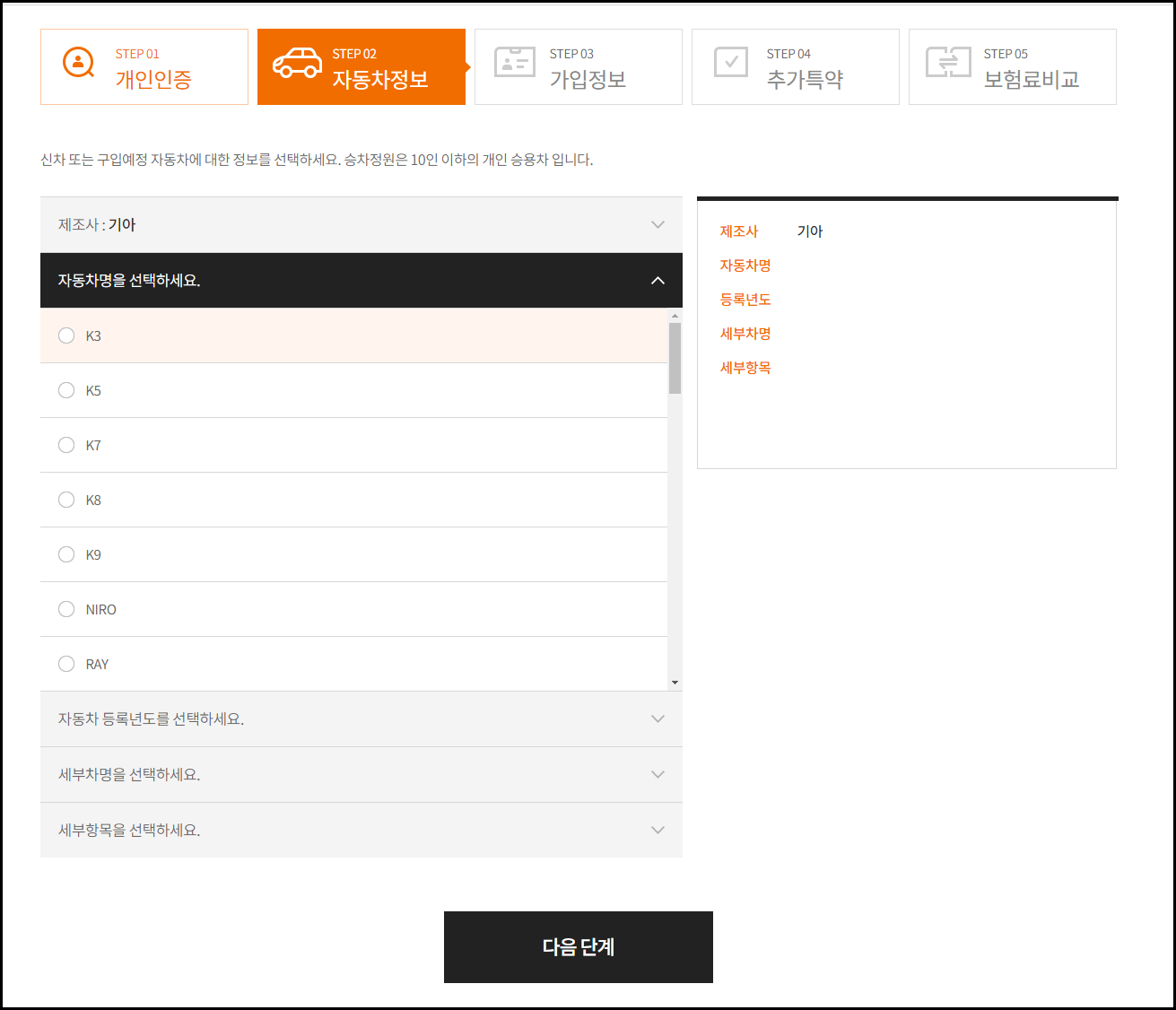Open the 제조사 link in the summary panel
1176x1010 pixels.
[738, 231]
